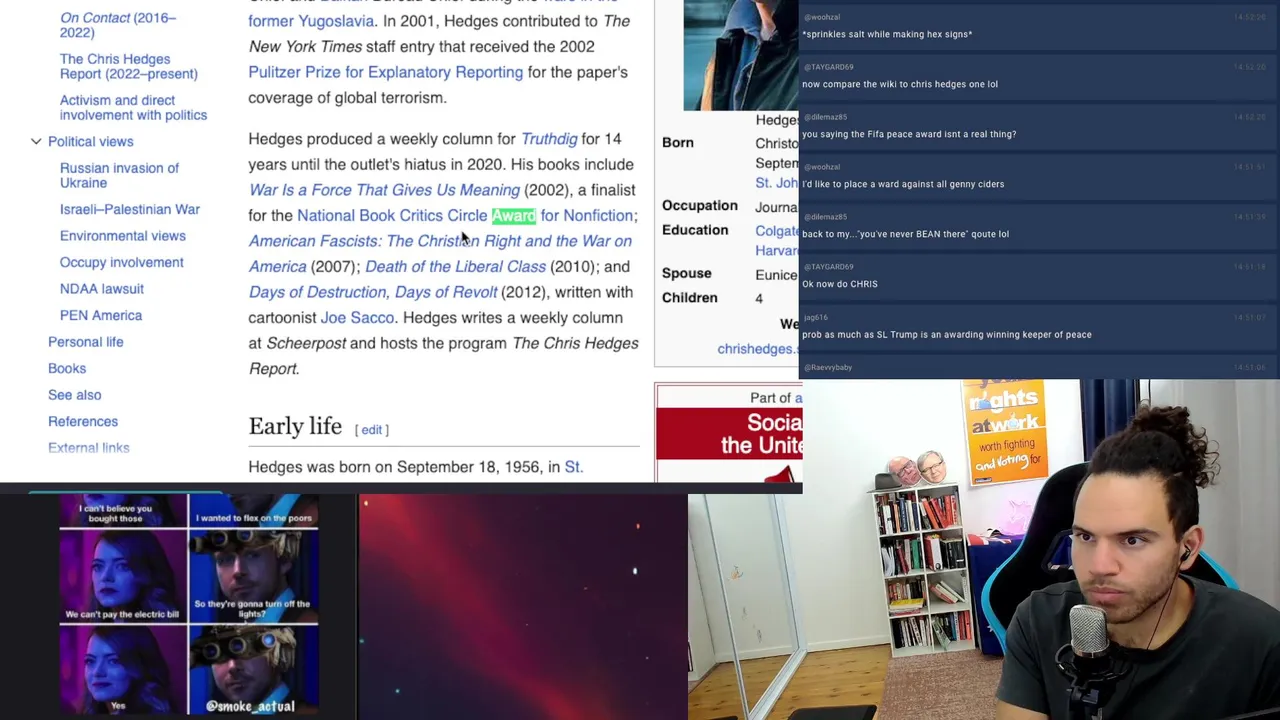Click the 'you've never BEAN there' message
This screenshot has width=1280, height=720.
point(905,234)
